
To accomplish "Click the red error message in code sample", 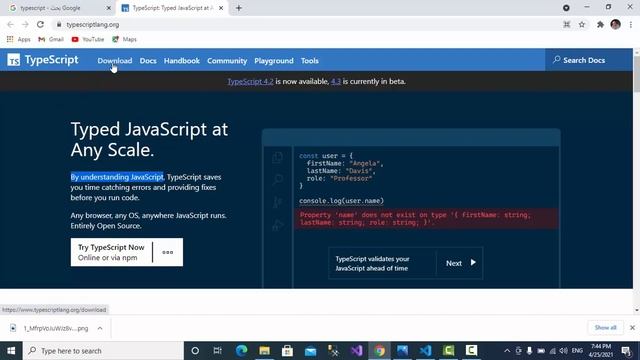I will [x=427, y=219].
